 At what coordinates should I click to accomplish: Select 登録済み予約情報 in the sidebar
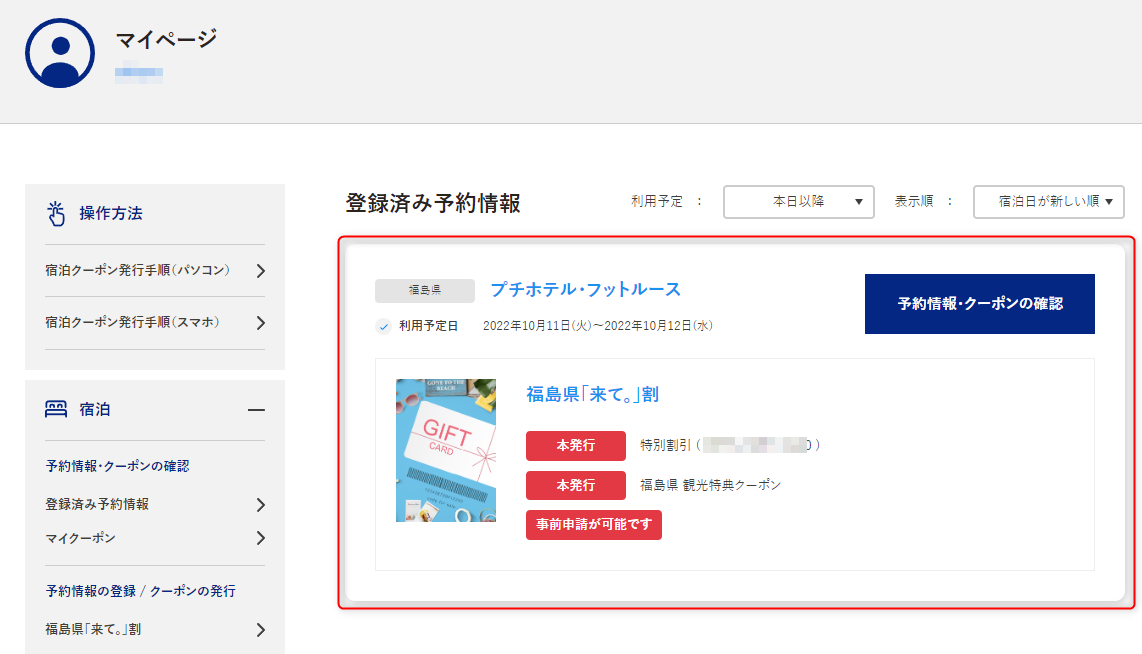click(x=97, y=504)
